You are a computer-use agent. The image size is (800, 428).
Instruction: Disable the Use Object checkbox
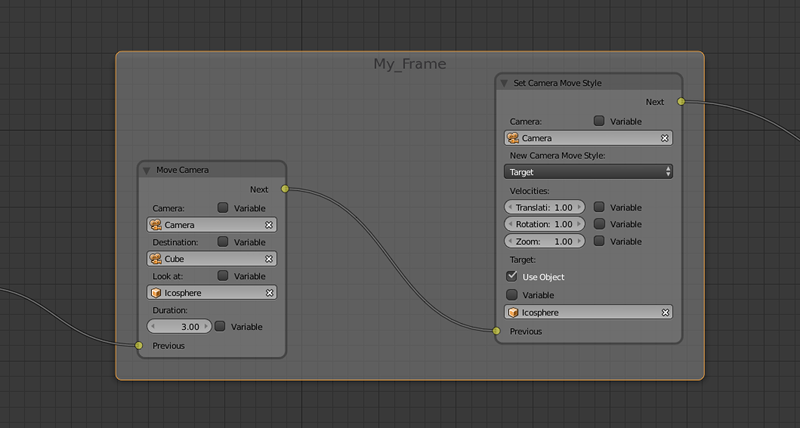(x=513, y=276)
